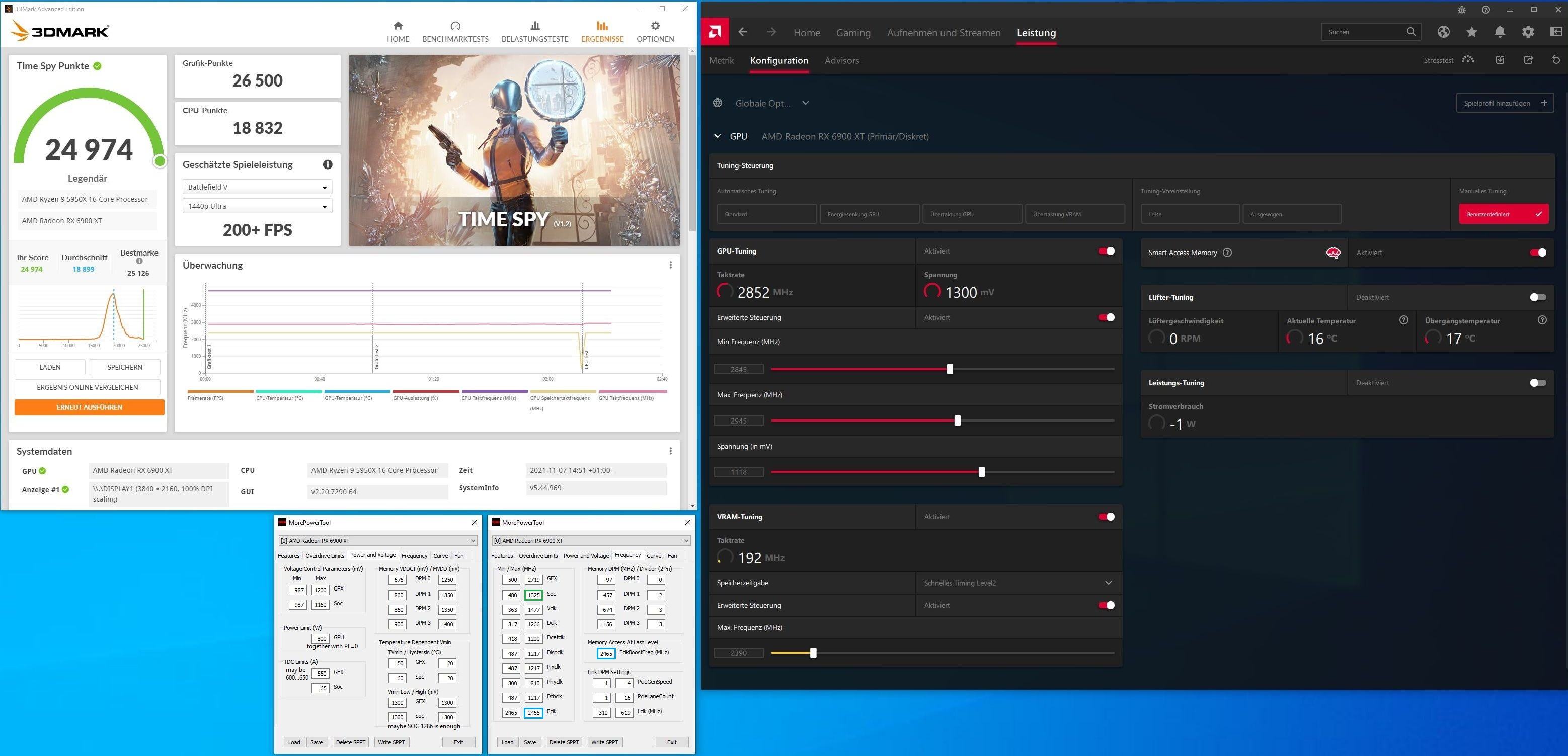Screen dimensions: 1568x756
Task: Click Delete SPPT in right MorePowerTool
Action: (x=564, y=742)
